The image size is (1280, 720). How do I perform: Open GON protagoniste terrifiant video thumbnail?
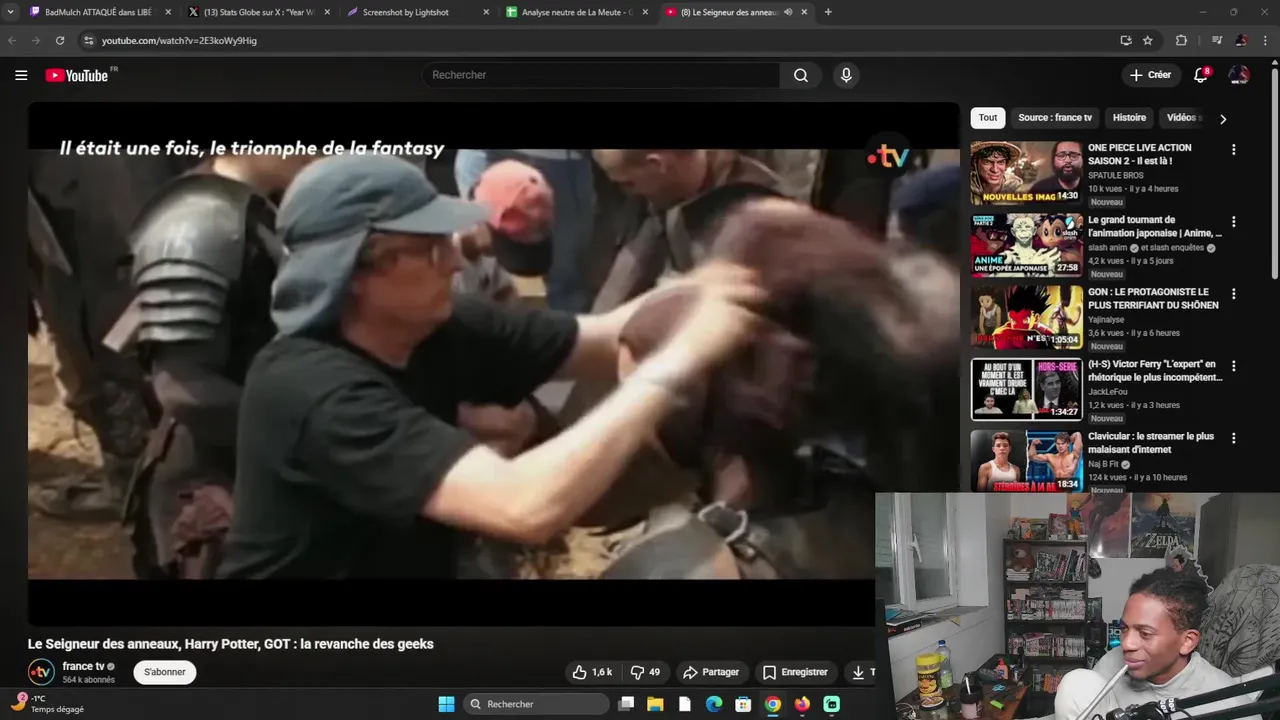click(x=1026, y=317)
